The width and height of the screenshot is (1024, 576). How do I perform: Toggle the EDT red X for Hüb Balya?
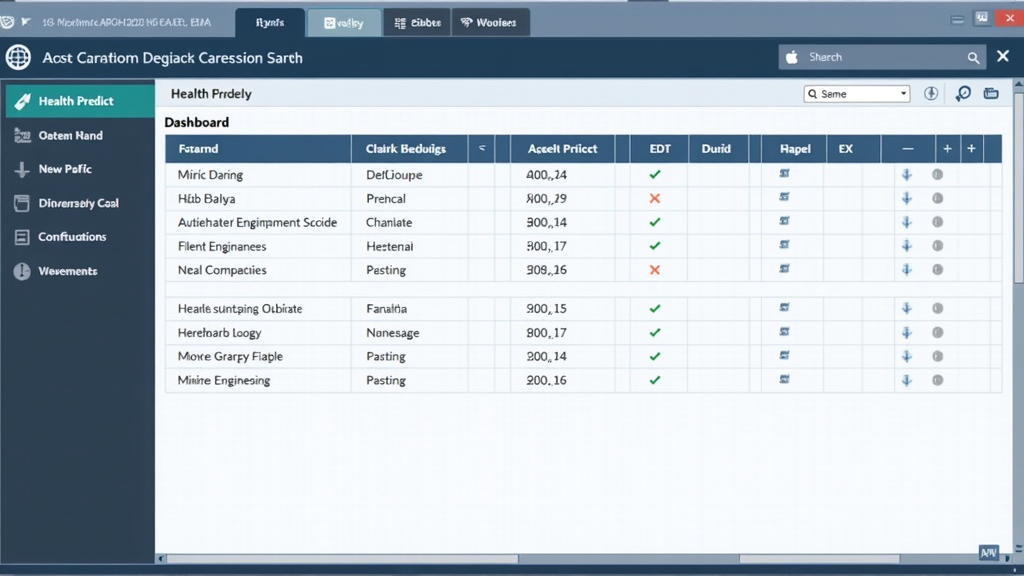pyautogui.click(x=655, y=199)
